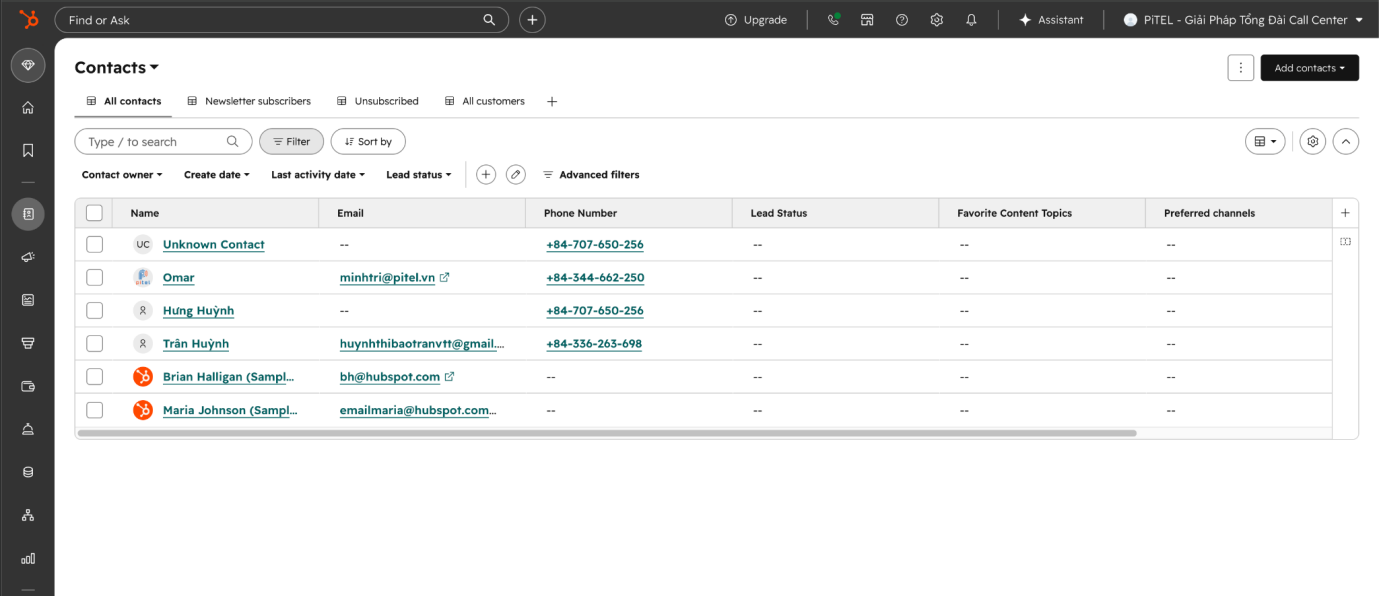1379x596 pixels.
Task: Check the box for Hưng Huỳnh
Action: click(94, 310)
